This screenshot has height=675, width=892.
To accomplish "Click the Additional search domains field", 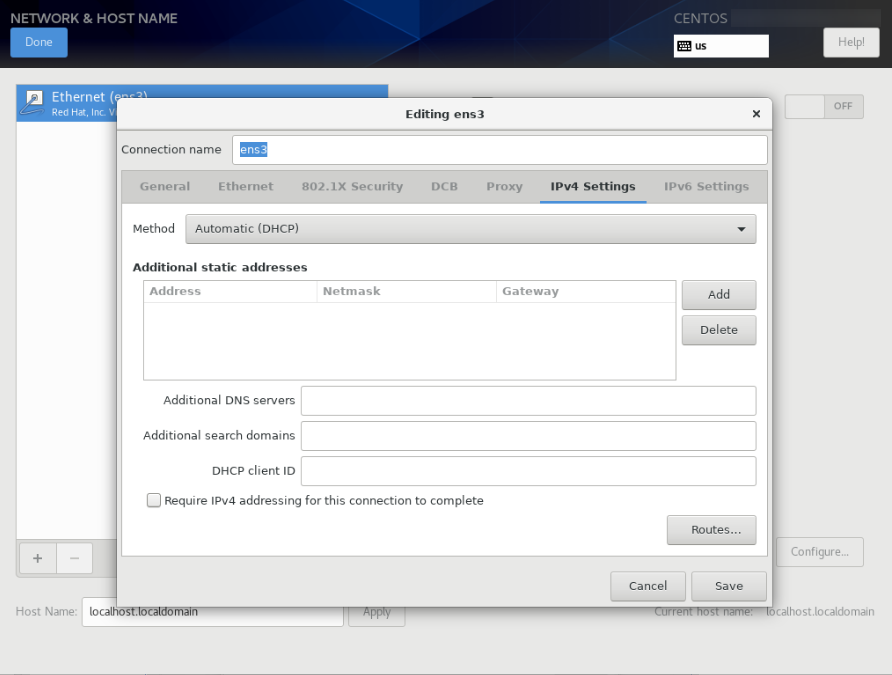I will pyautogui.click(x=528, y=436).
